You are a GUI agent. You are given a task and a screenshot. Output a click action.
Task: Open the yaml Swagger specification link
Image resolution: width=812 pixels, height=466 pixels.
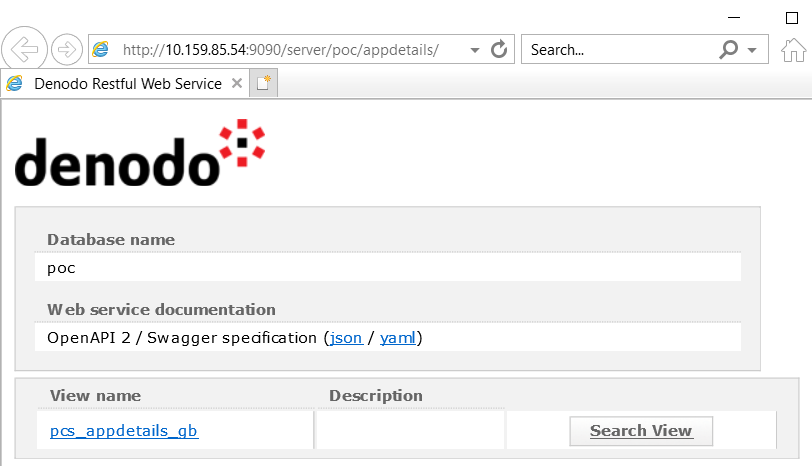(x=397, y=338)
